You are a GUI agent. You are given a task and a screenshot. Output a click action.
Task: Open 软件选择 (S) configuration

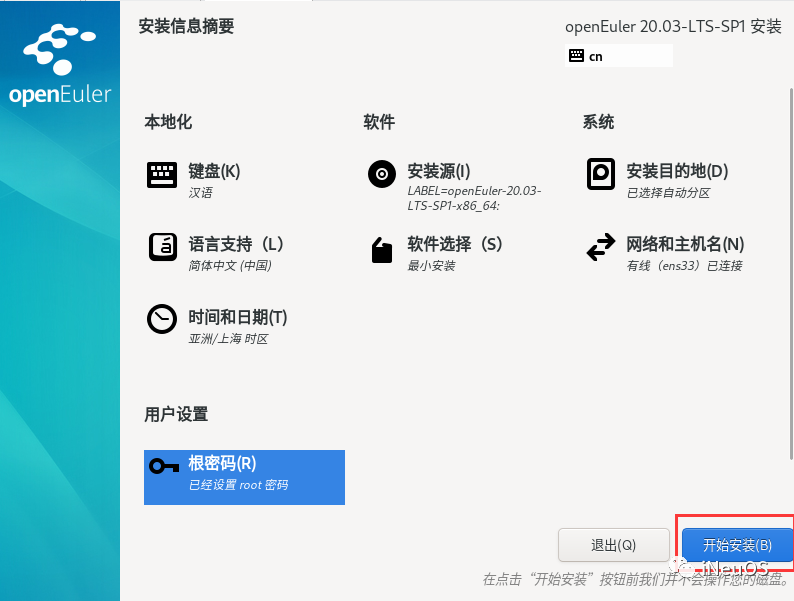[455, 244]
